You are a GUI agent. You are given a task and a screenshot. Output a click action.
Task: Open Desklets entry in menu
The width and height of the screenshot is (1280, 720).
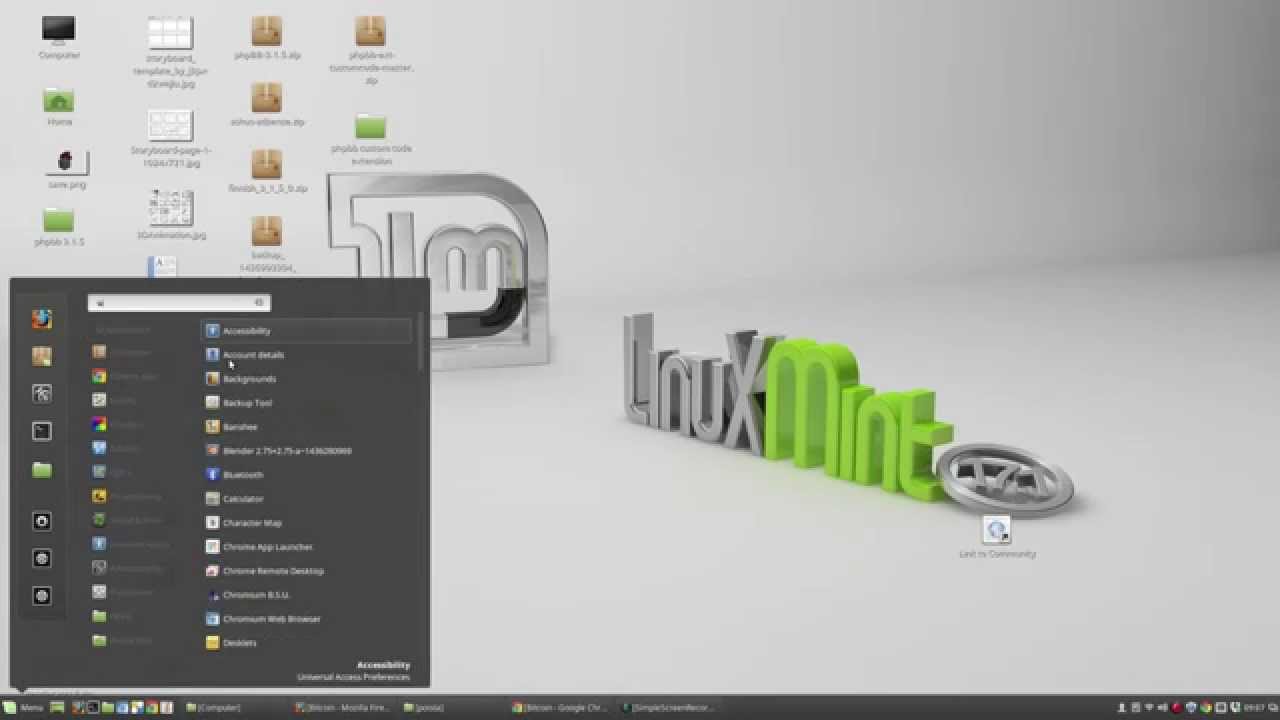point(306,642)
